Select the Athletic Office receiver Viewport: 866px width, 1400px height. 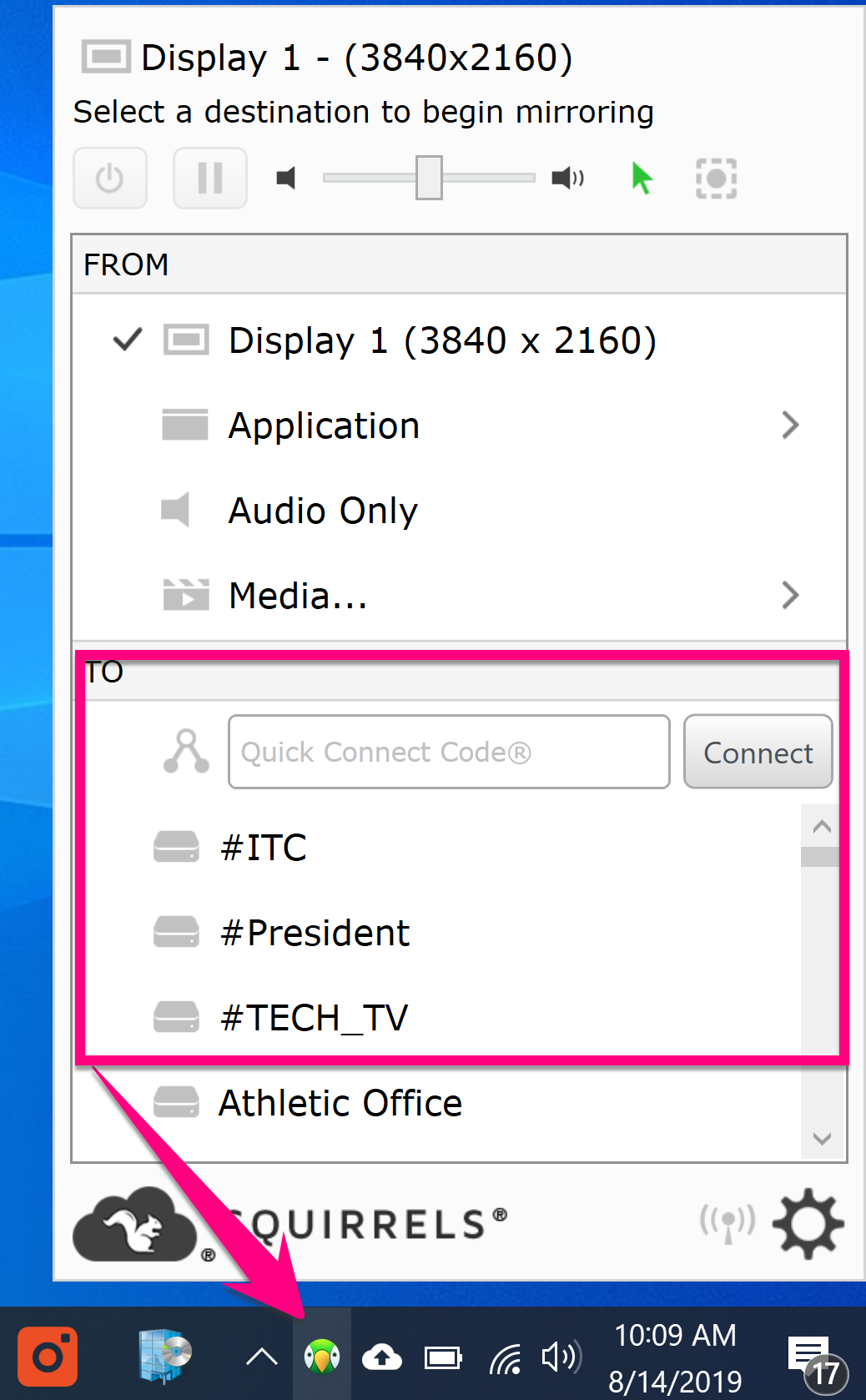[x=340, y=1102]
